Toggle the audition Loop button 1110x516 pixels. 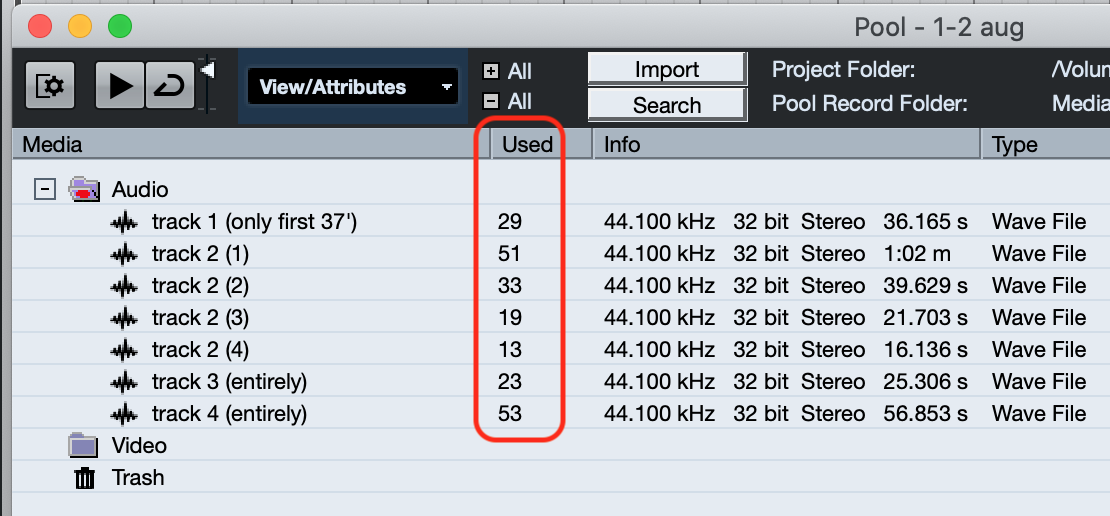(x=170, y=87)
